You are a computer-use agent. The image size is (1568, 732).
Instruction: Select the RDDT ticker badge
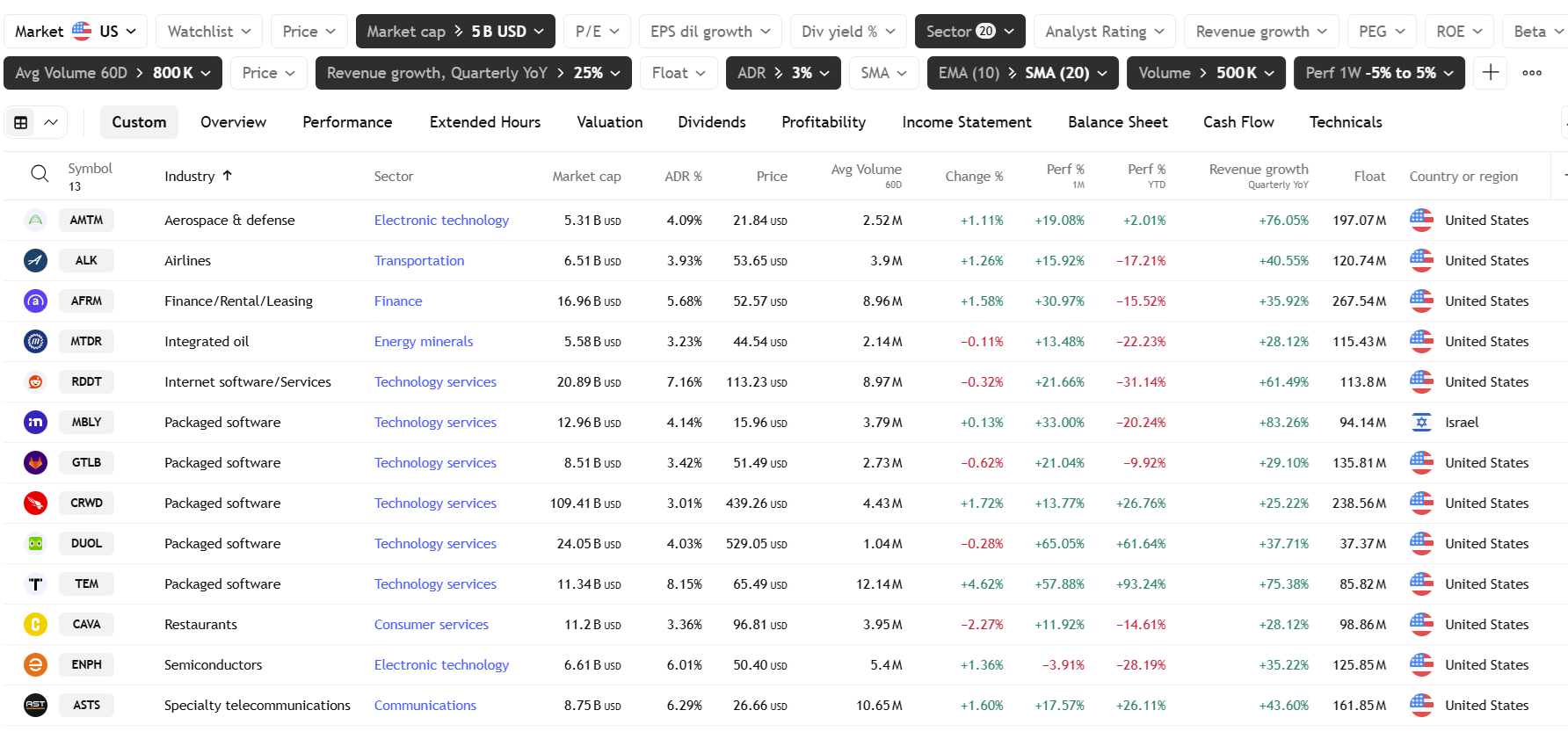[x=86, y=382]
